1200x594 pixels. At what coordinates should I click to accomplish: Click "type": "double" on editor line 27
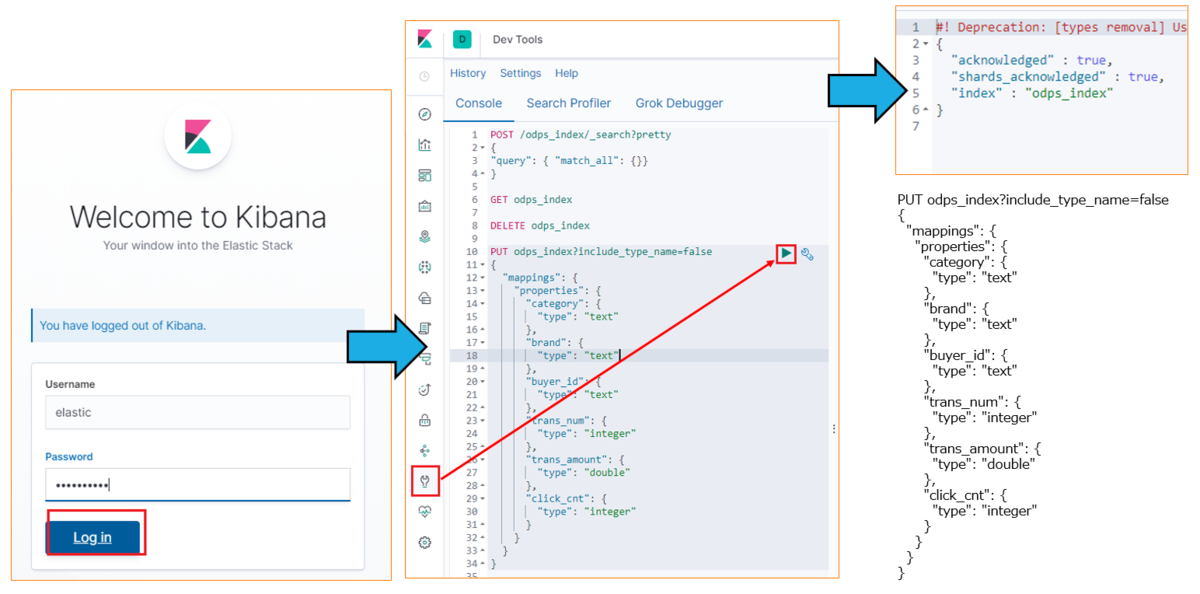(584, 473)
